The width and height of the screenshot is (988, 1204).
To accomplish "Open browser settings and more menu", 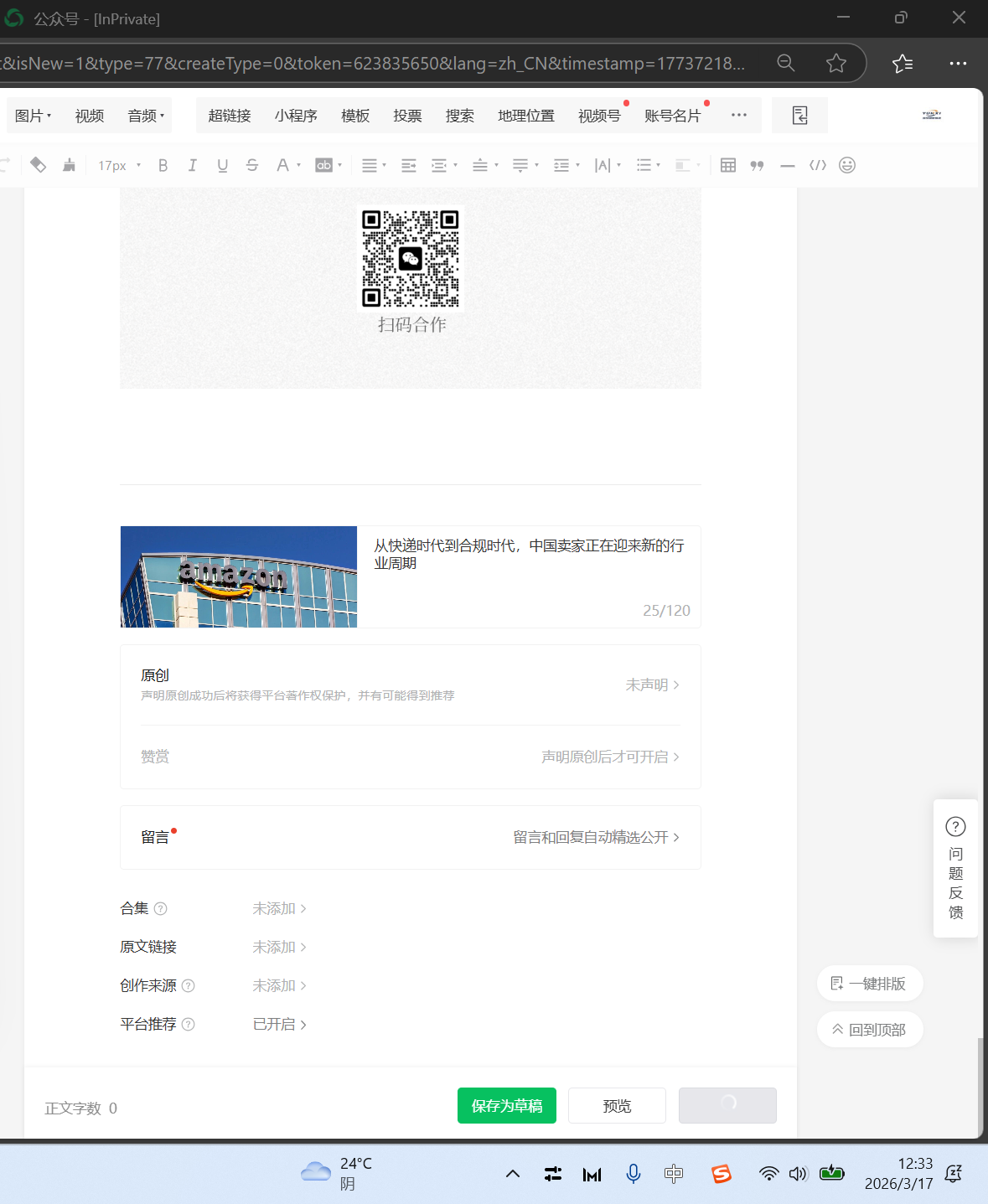I will pyautogui.click(x=958, y=63).
